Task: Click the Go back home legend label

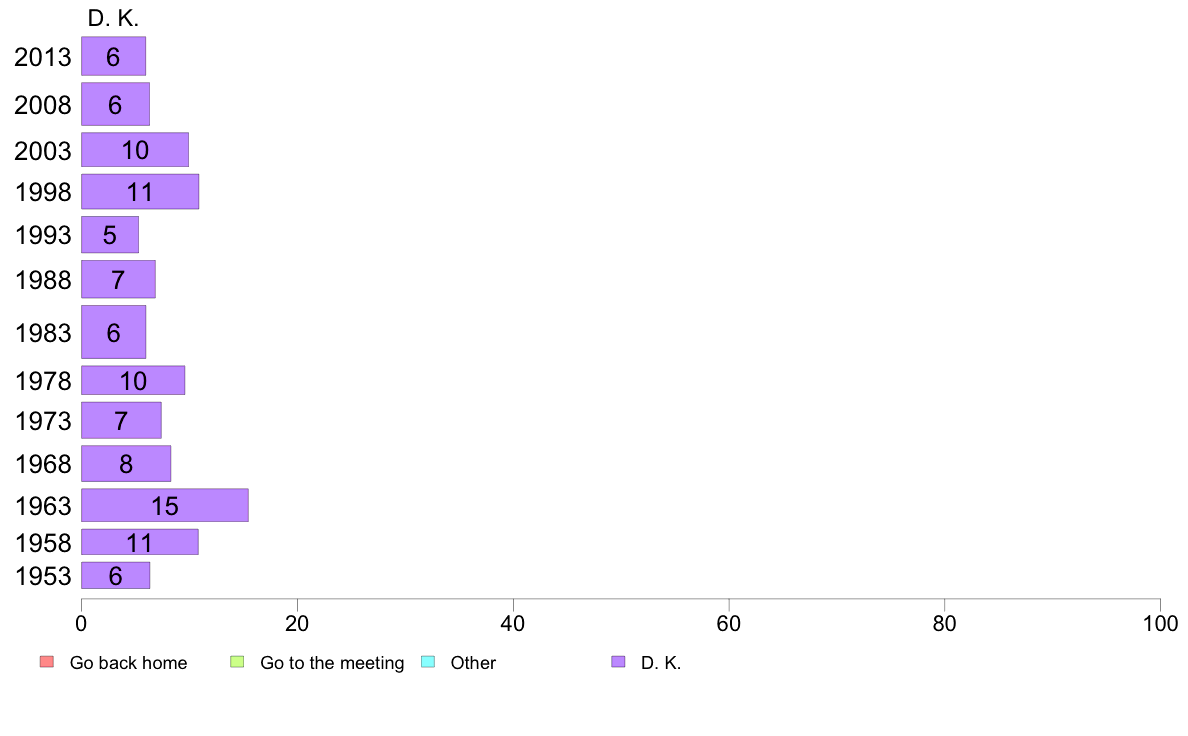Action: [x=128, y=662]
